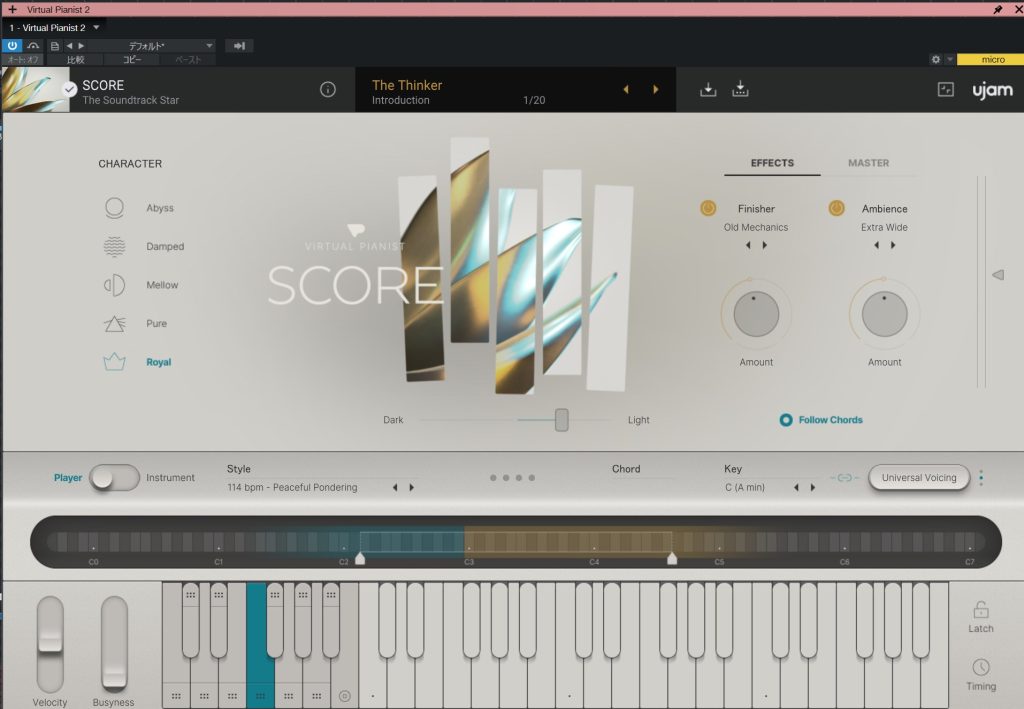Click the Latch lock icon
Screen dimensions: 1024x709
(x=980, y=610)
